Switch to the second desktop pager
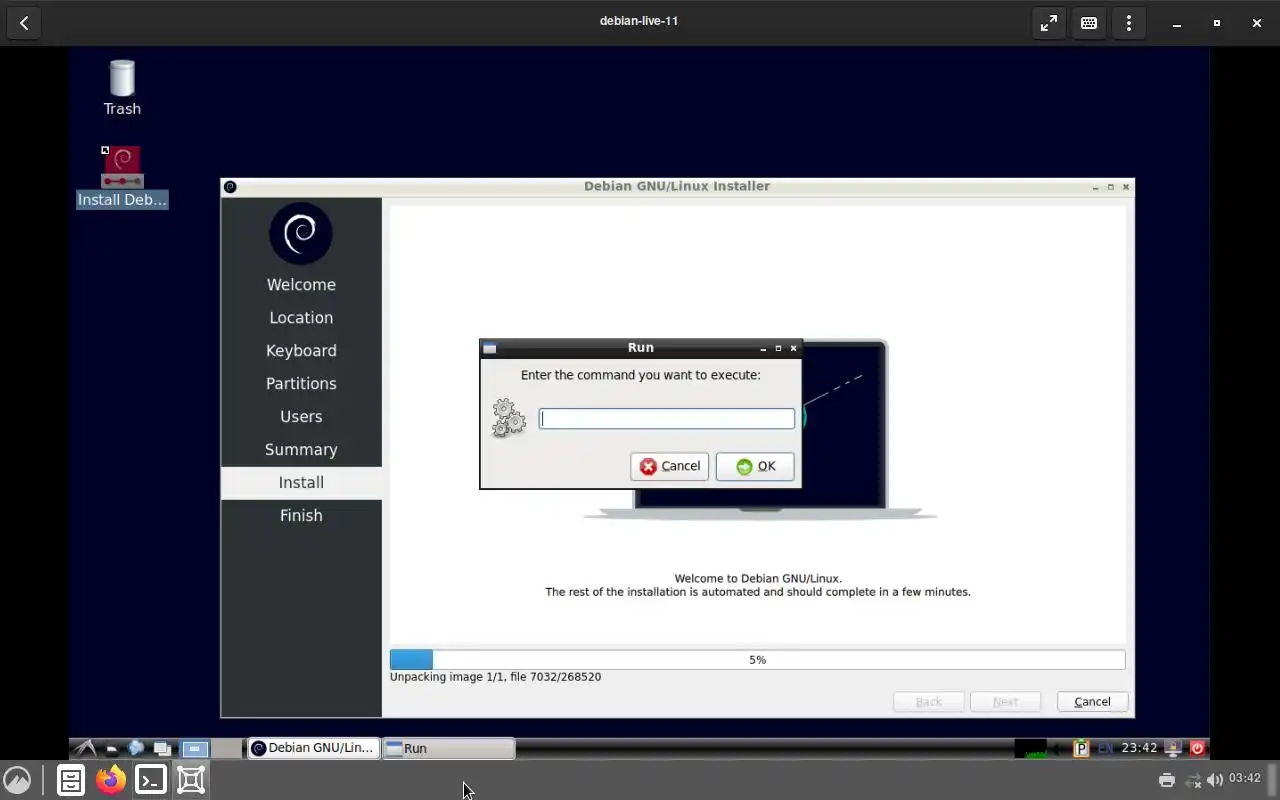The width and height of the screenshot is (1280, 800). [226, 748]
